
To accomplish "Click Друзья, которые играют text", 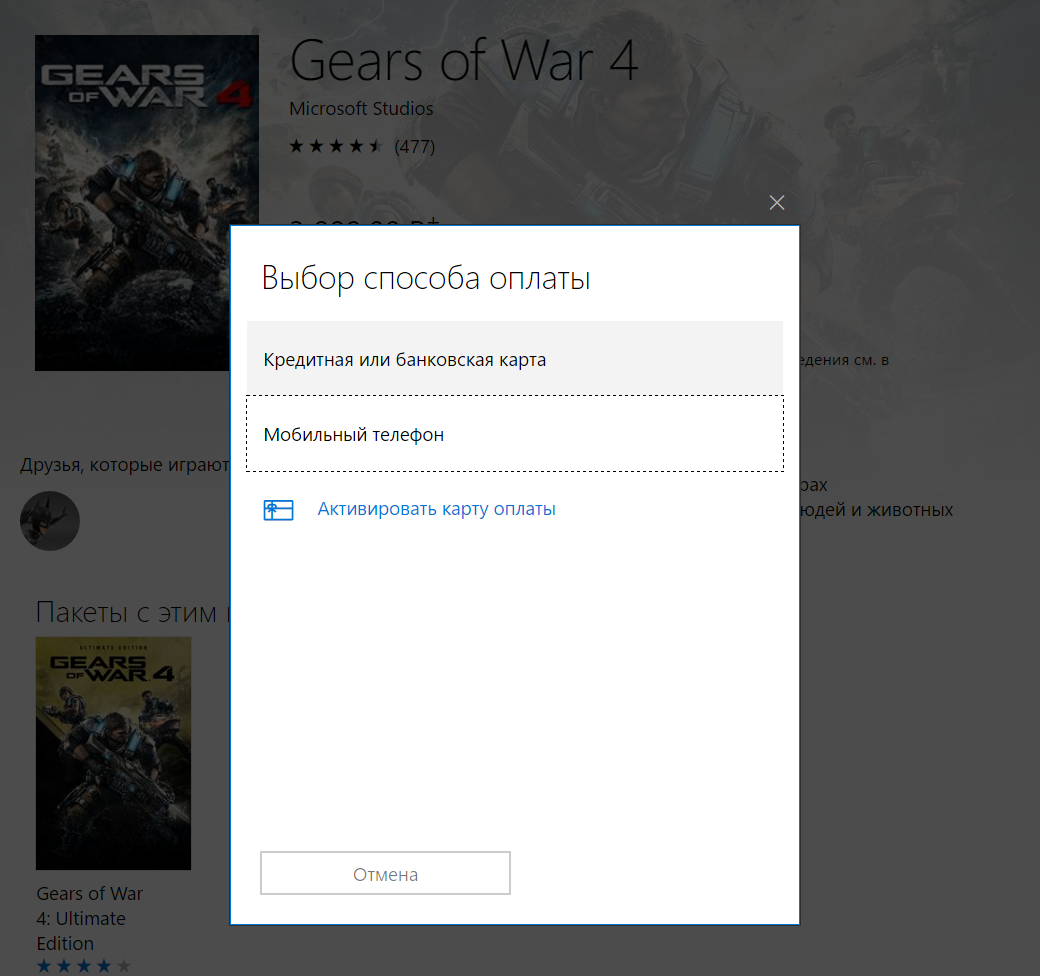I will [125, 465].
